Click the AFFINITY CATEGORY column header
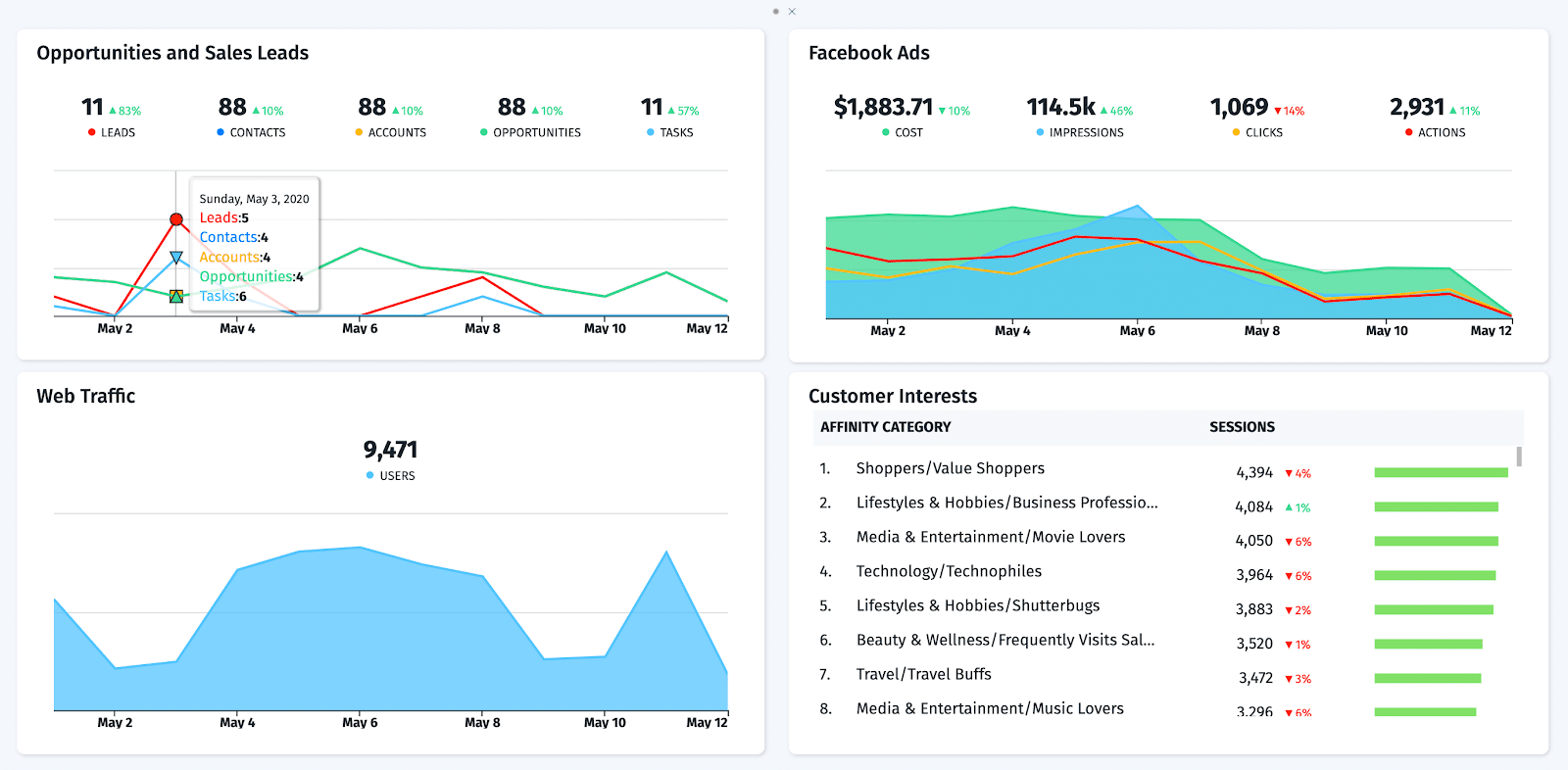Screen dimensions: 1568x770 point(886,427)
